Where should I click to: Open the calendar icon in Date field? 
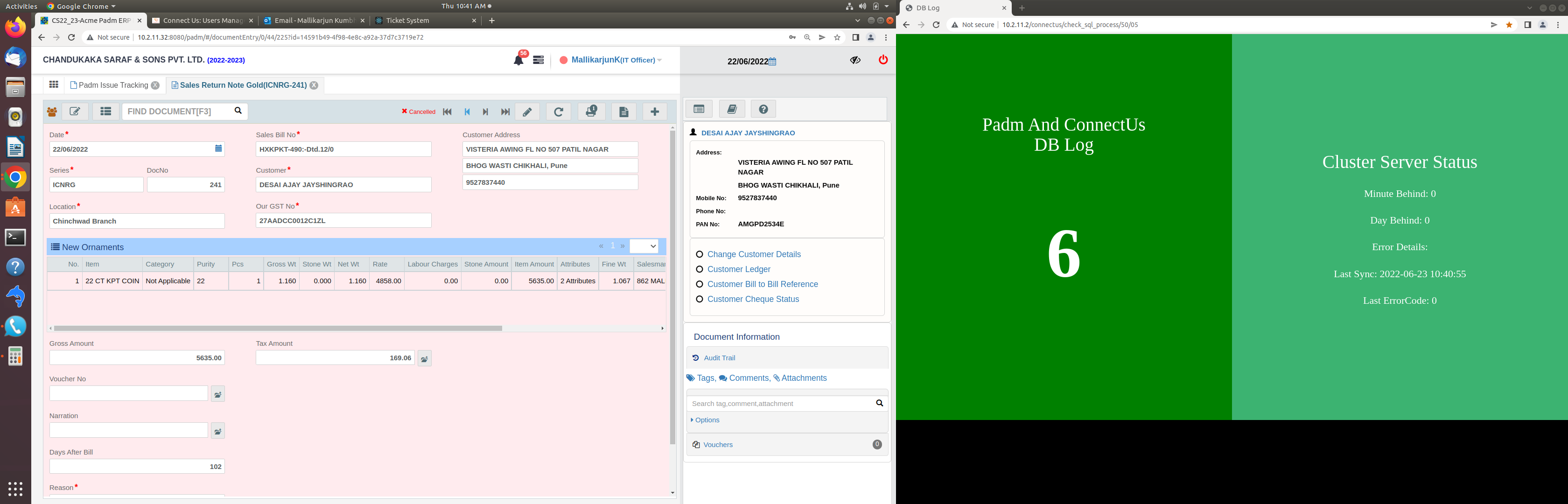[218, 148]
